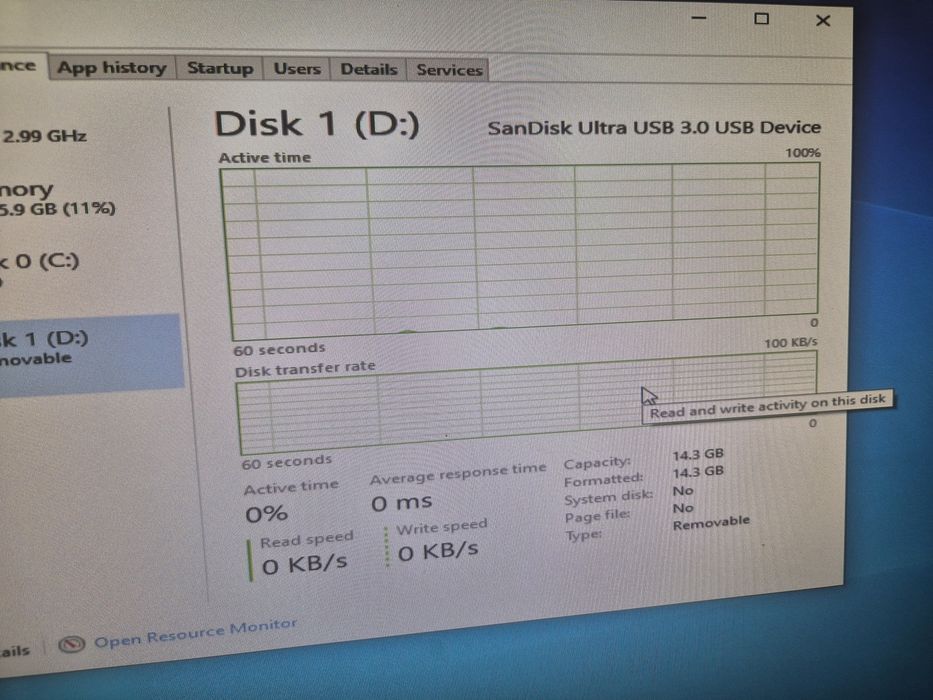Click the Resource Monitor icon
Screen dimensions: 933x700
click(71, 643)
